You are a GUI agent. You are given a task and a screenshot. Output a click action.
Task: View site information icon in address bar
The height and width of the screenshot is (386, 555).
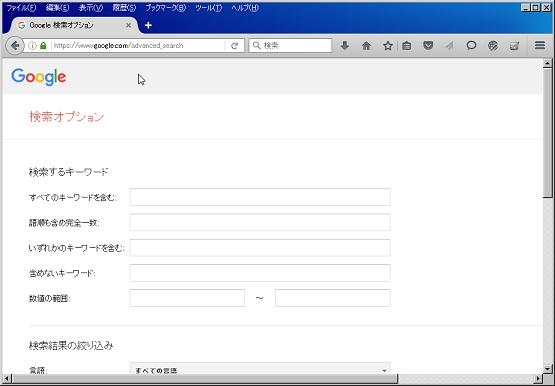coord(32,46)
